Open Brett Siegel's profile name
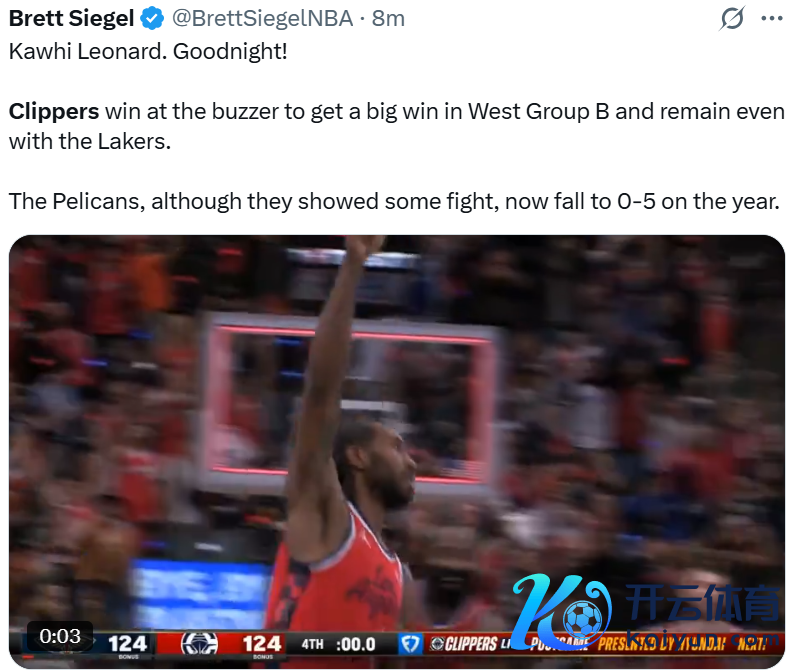This screenshot has width=795, height=672. [71, 19]
